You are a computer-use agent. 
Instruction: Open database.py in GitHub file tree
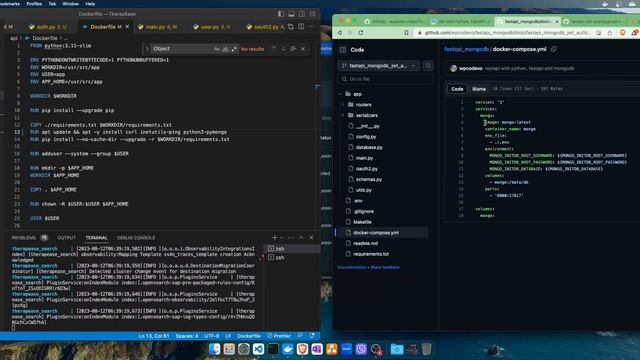point(369,147)
